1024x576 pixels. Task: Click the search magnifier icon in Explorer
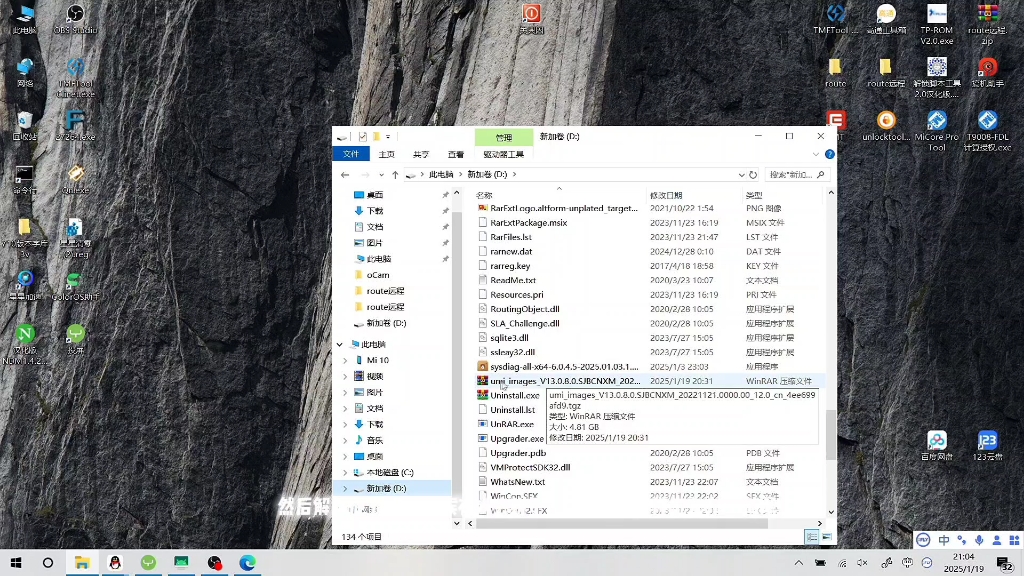point(821,174)
